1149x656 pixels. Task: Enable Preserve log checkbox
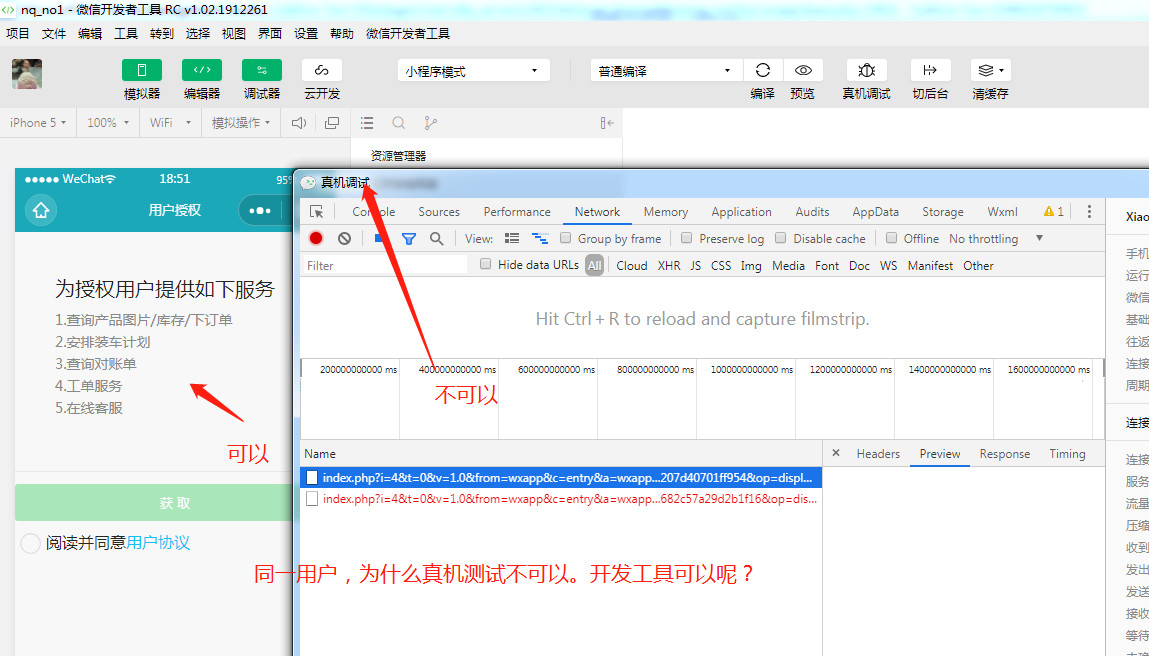[687, 238]
